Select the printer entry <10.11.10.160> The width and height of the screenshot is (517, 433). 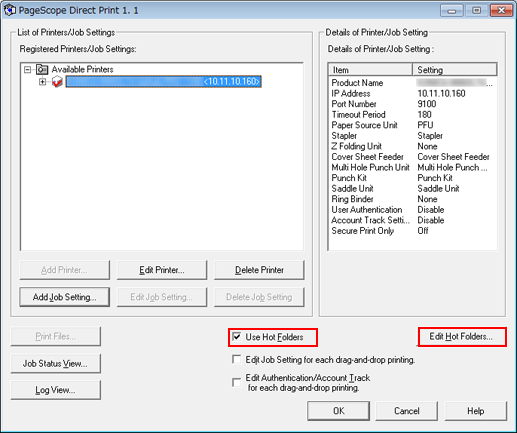163,82
